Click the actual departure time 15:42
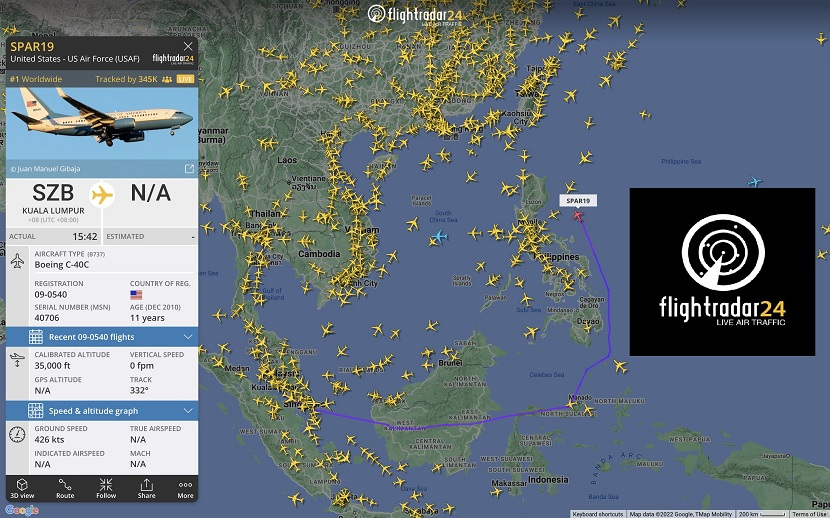Viewport: 830px width, 518px height. (85, 237)
